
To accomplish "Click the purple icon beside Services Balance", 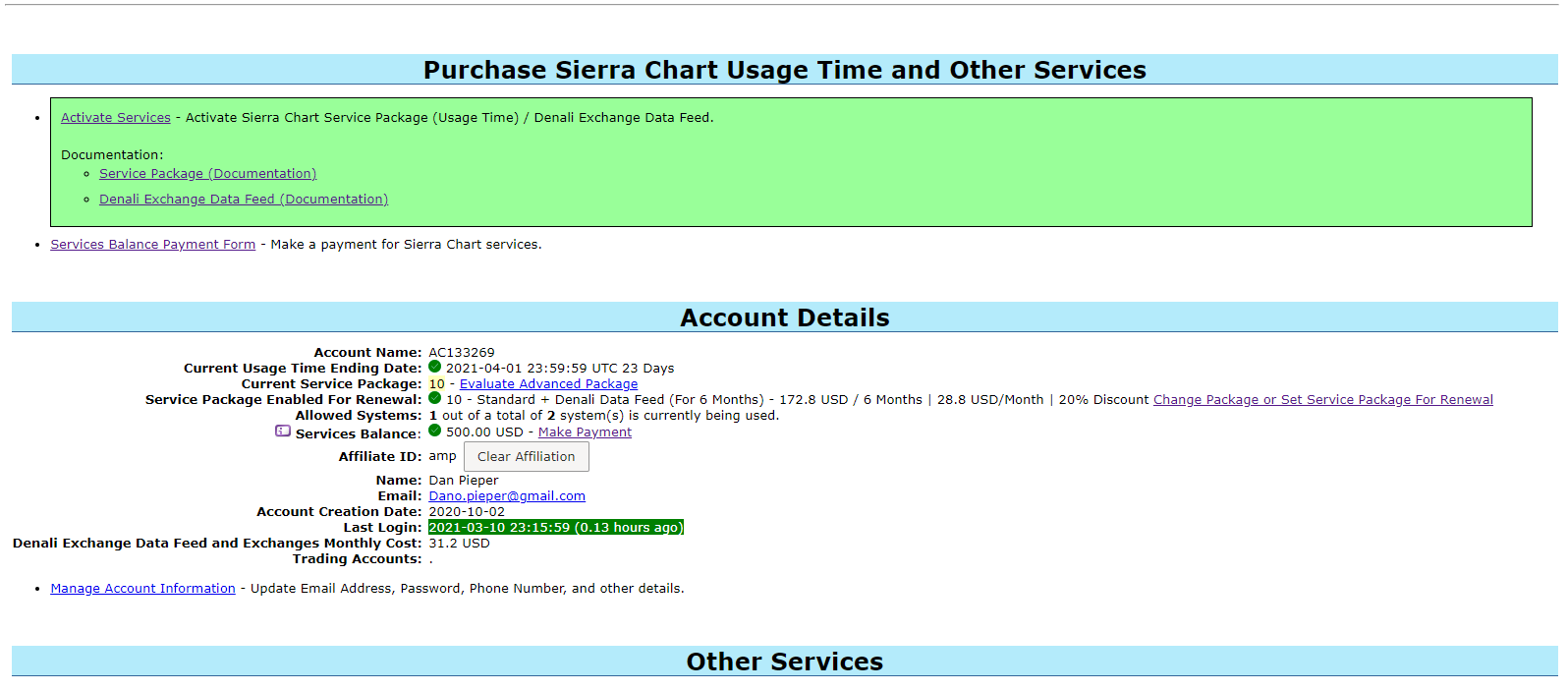I will coord(283,431).
